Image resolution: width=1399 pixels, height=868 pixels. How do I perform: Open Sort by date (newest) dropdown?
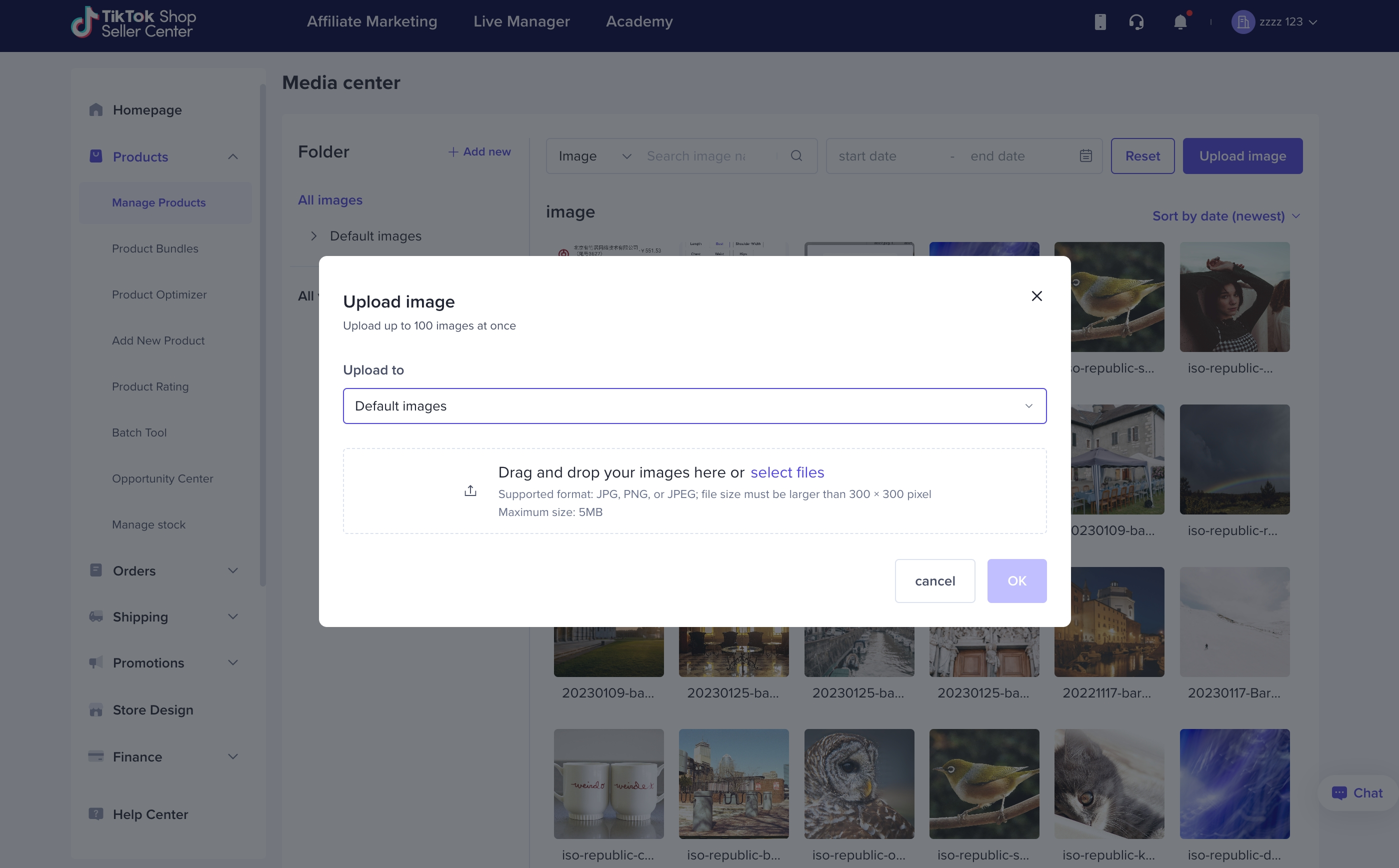click(x=1225, y=216)
